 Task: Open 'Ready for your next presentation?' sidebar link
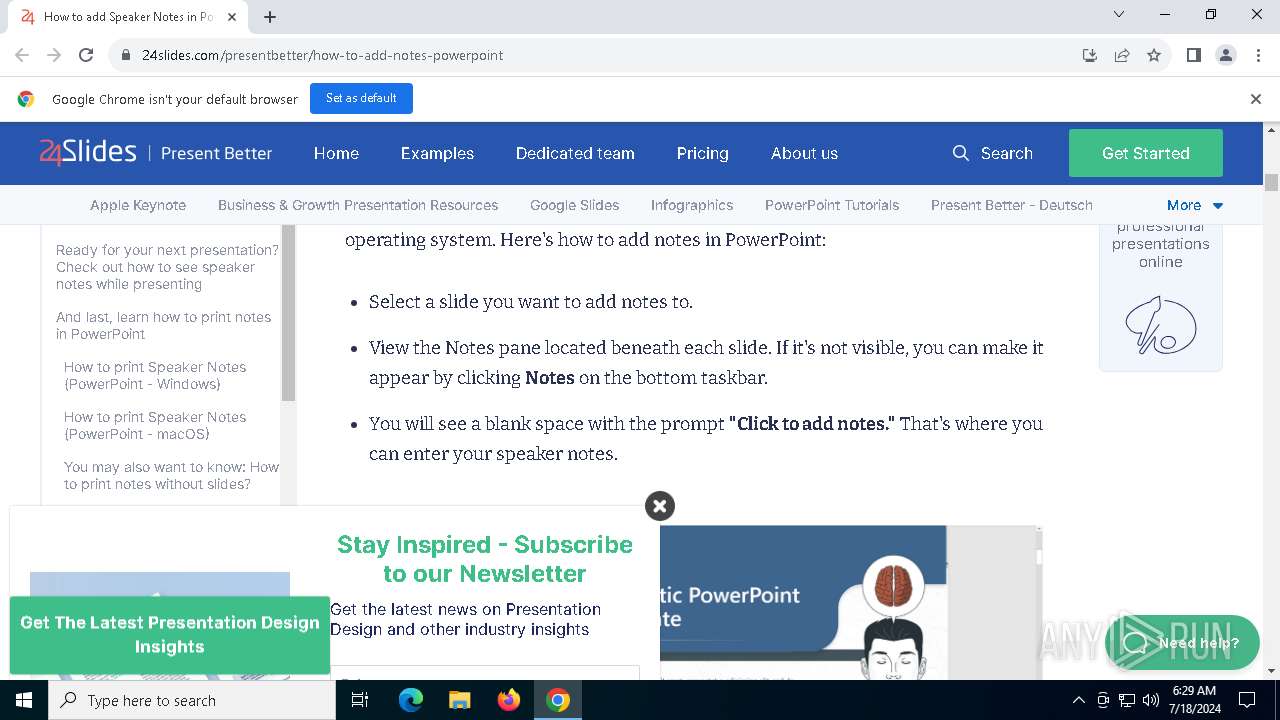tap(167, 267)
